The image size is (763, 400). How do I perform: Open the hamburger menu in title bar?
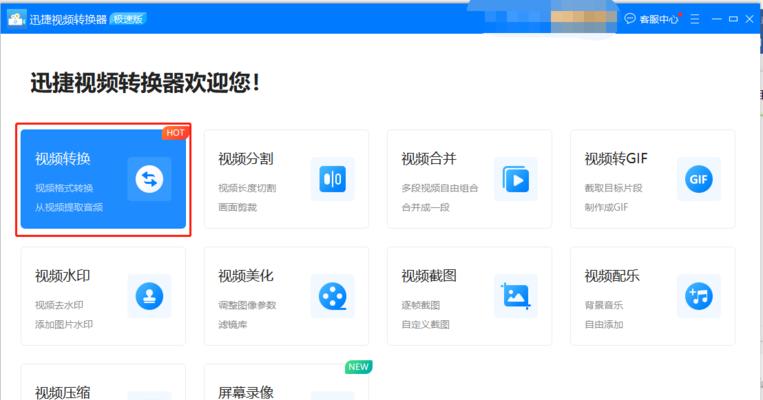(x=695, y=19)
